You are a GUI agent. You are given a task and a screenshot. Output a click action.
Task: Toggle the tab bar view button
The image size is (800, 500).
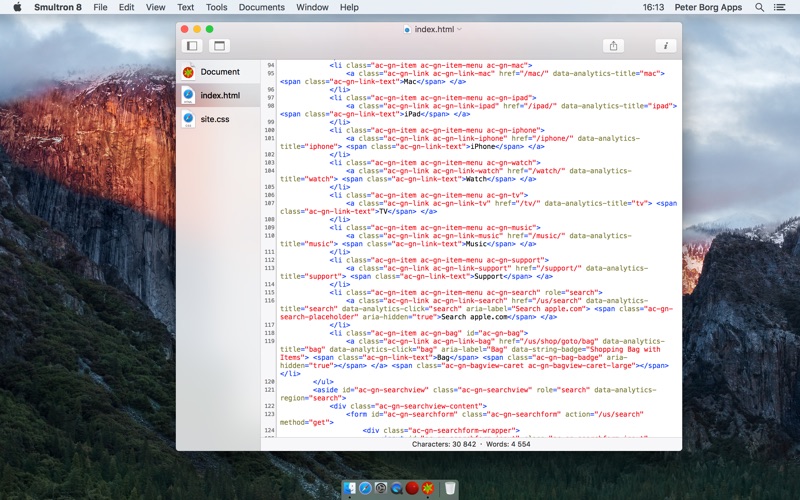tap(219, 46)
